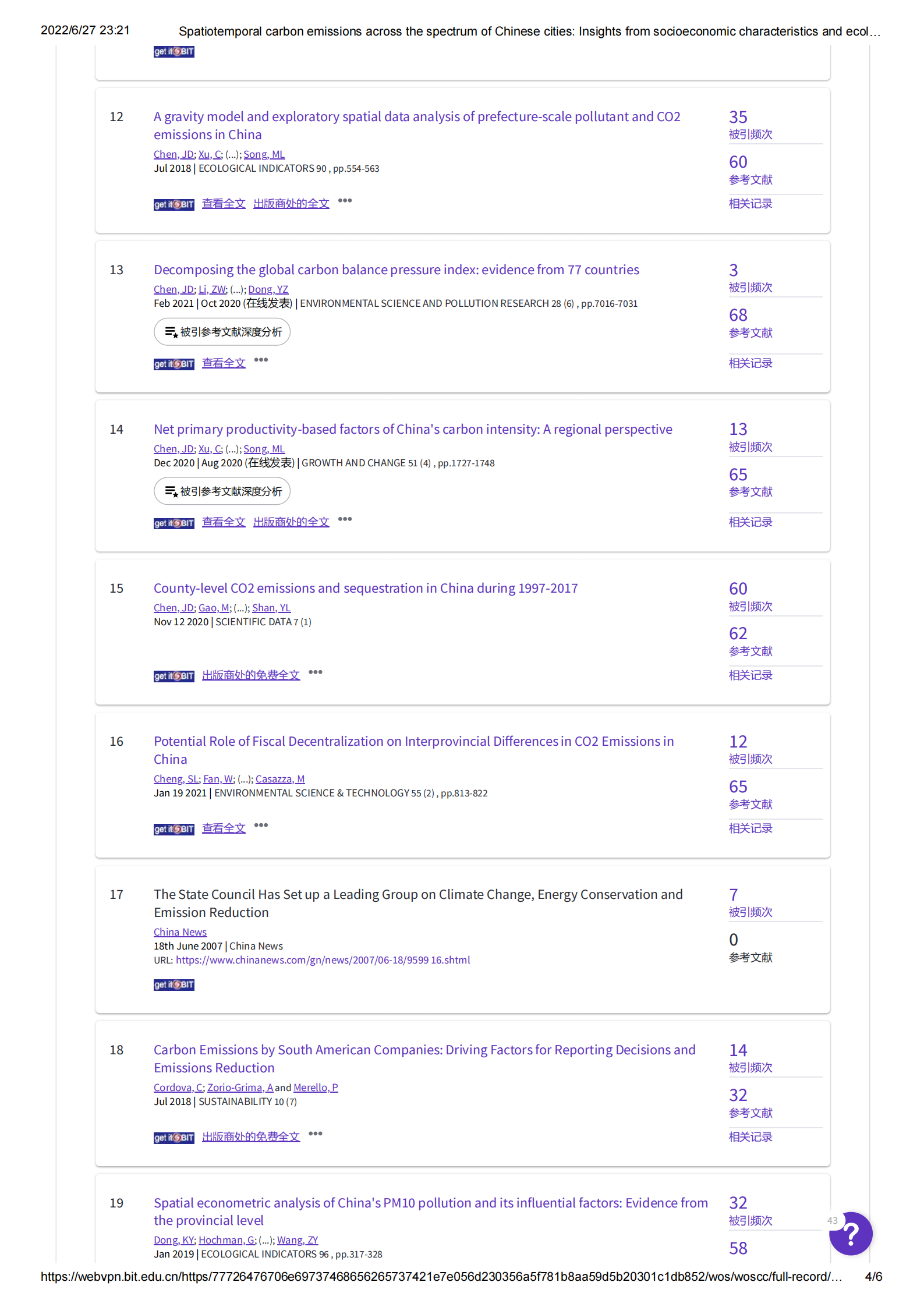
Task: Open more options ellipsis for result 13
Action: pyautogui.click(x=261, y=360)
